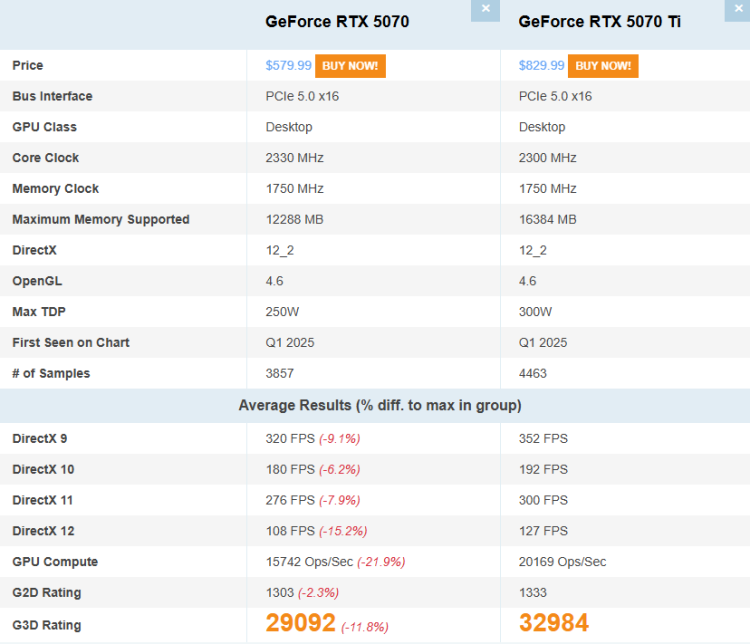Click the 108 FPS DirectX 12 result
Image resolution: width=750 pixels, height=644 pixels.
click(x=290, y=531)
